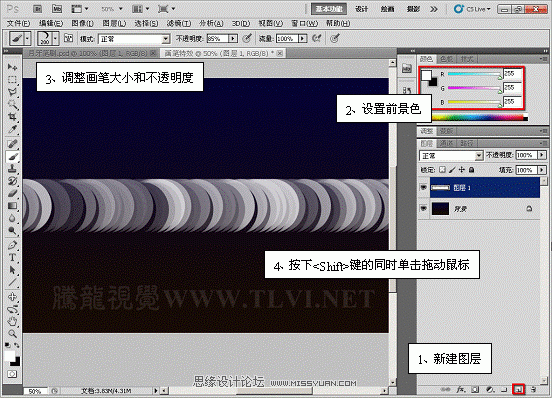Open the 图像(I) menu
Image resolution: width=552 pixels, height=398 pixels.
click(82, 23)
